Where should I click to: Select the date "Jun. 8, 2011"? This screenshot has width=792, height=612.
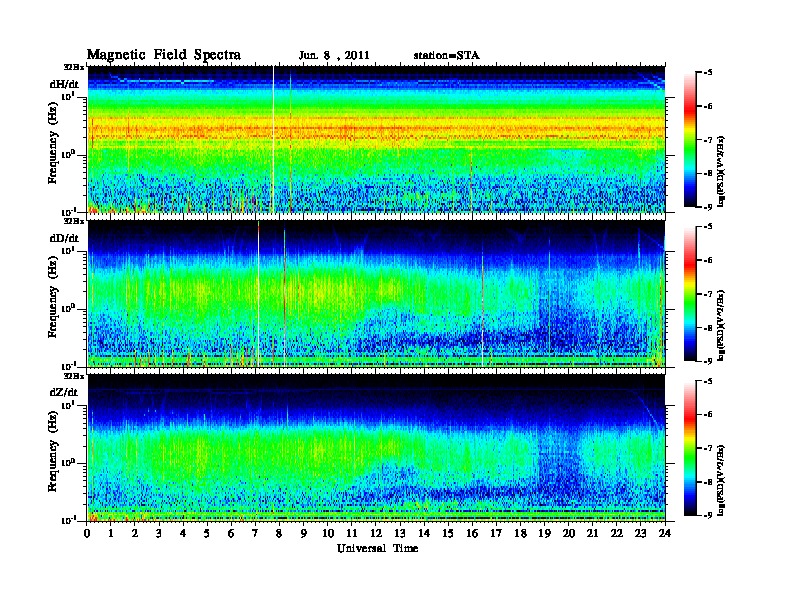(334, 56)
